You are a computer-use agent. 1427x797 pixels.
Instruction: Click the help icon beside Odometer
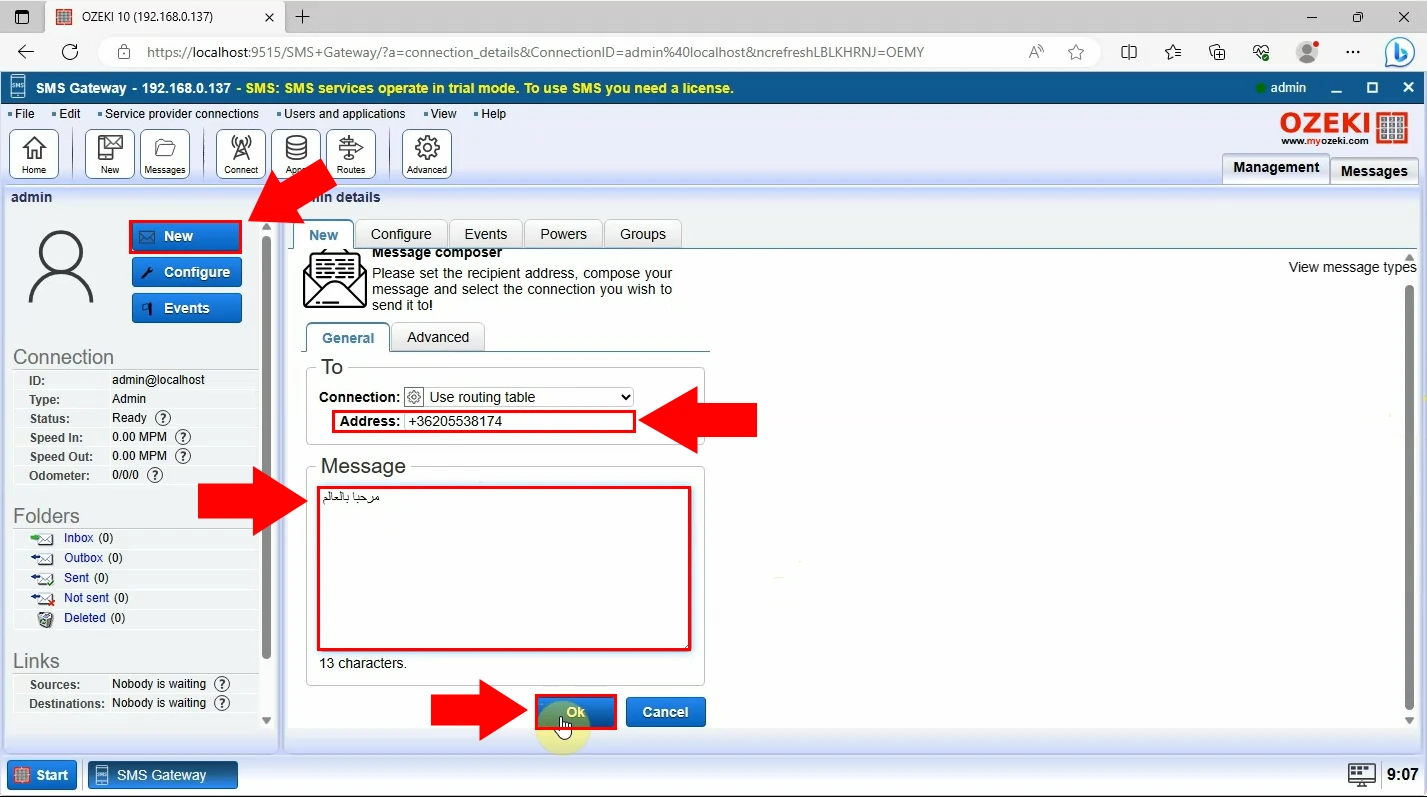coord(155,475)
